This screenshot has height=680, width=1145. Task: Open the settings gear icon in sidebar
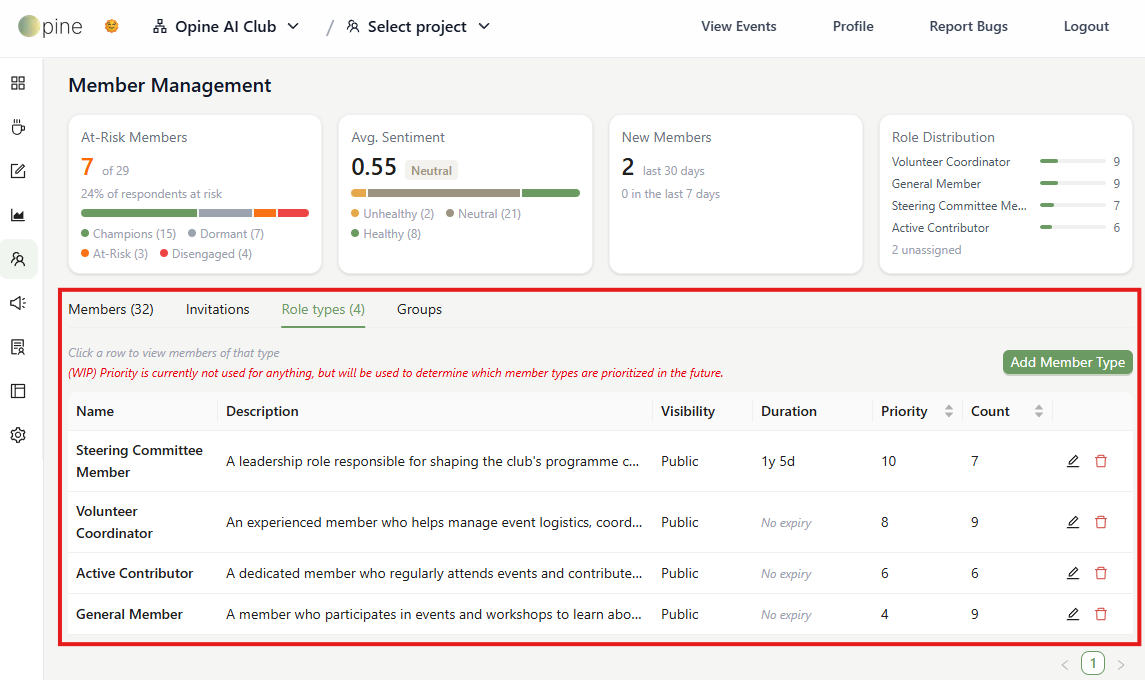coord(18,435)
